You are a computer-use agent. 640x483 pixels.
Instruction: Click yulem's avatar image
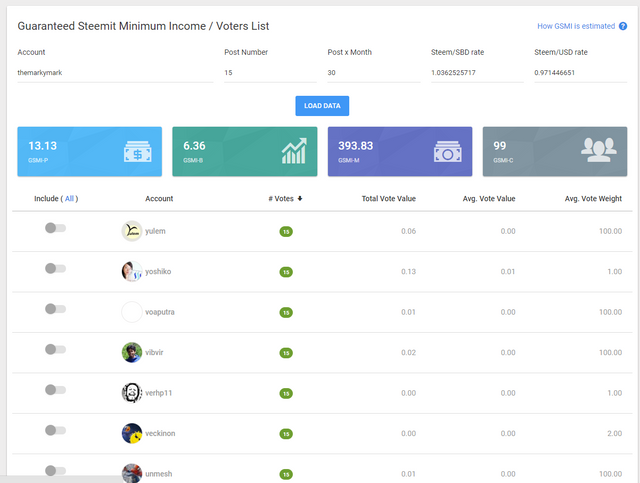[132, 231]
